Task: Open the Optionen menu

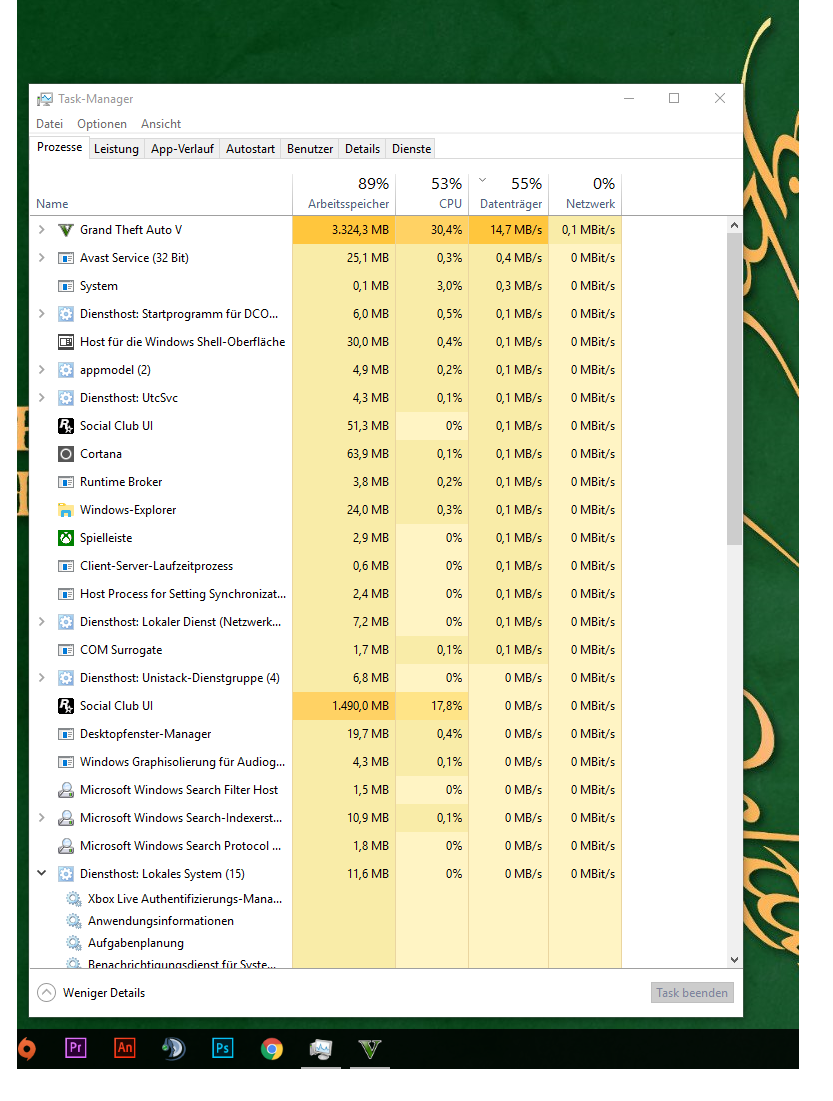Action: pyautogui.click(x=102, y=124)
